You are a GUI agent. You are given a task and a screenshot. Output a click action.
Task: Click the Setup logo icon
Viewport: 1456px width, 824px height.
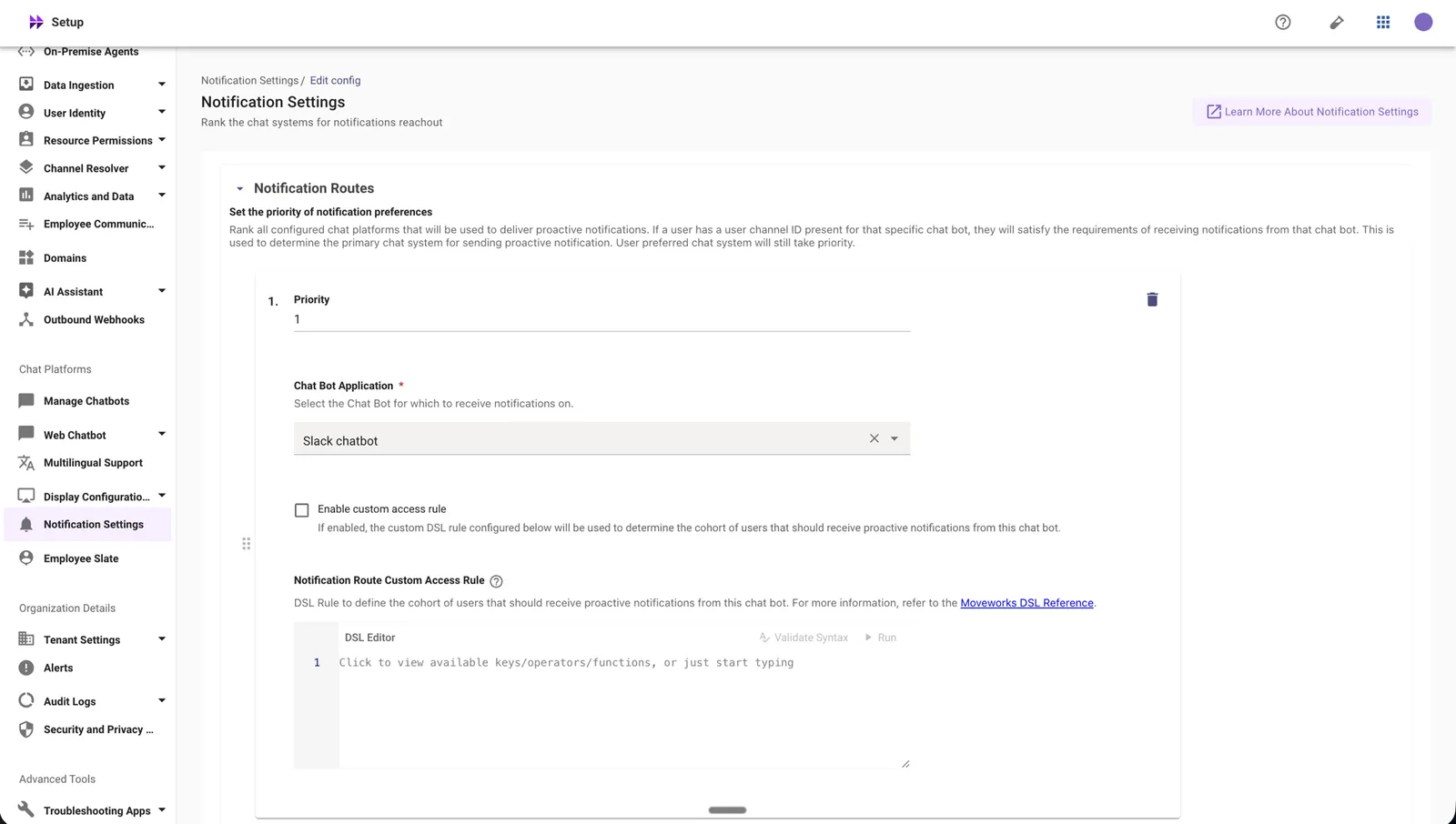[x=36, y=22]
